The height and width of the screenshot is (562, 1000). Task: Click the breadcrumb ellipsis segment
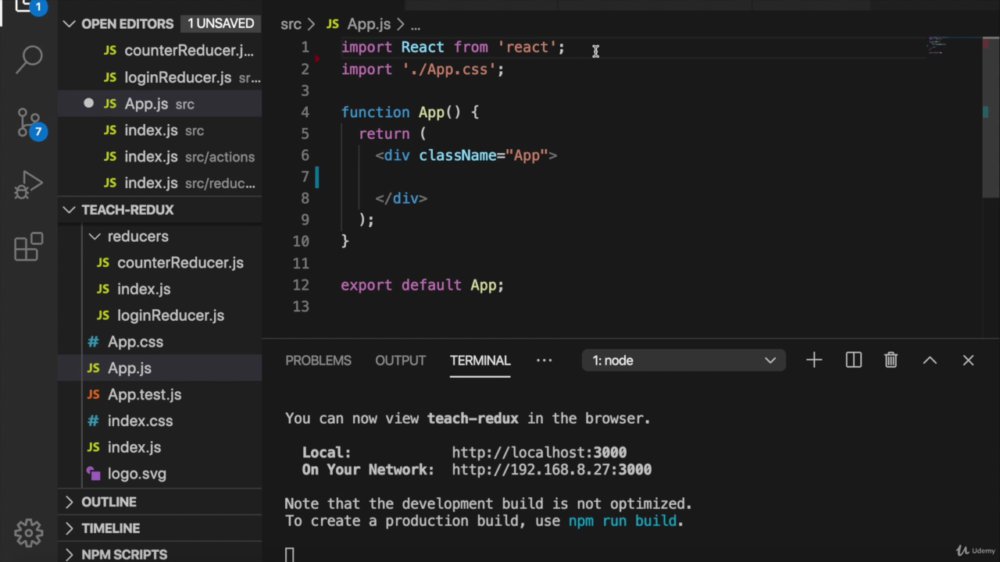click(415, 26)
